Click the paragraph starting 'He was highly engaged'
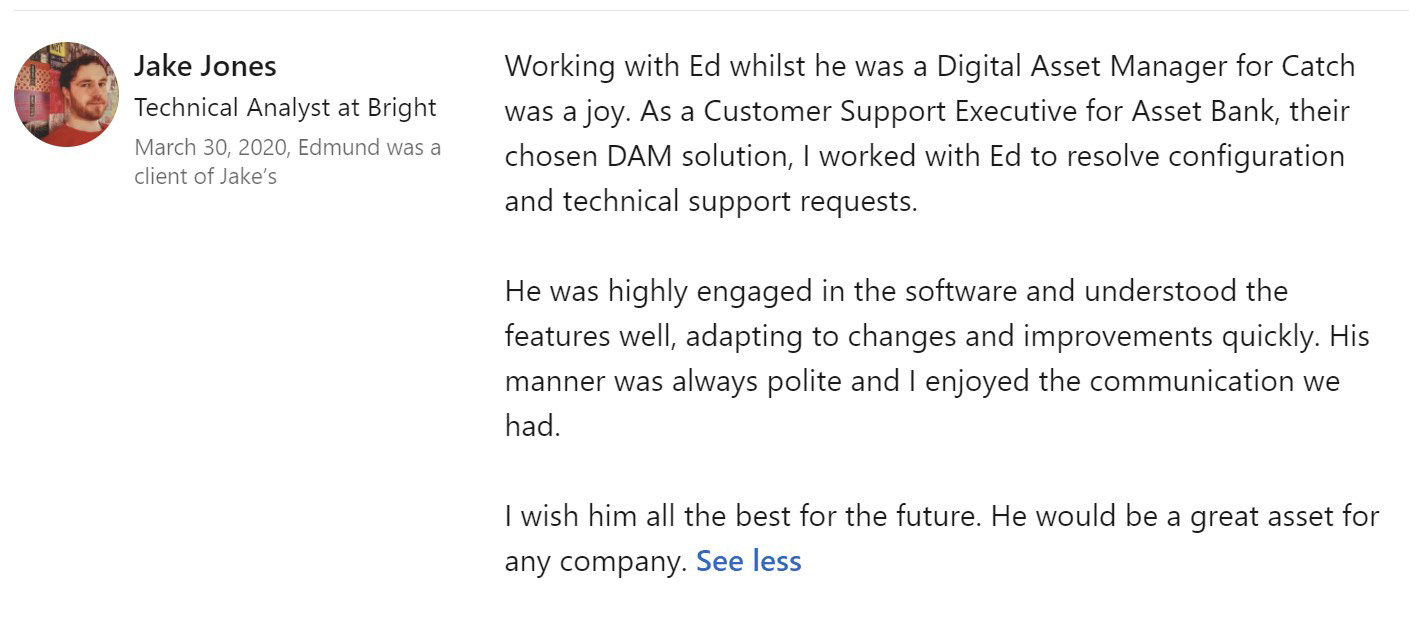The height and width of the screenshot is (619, 1426). [x=937, y=358]
